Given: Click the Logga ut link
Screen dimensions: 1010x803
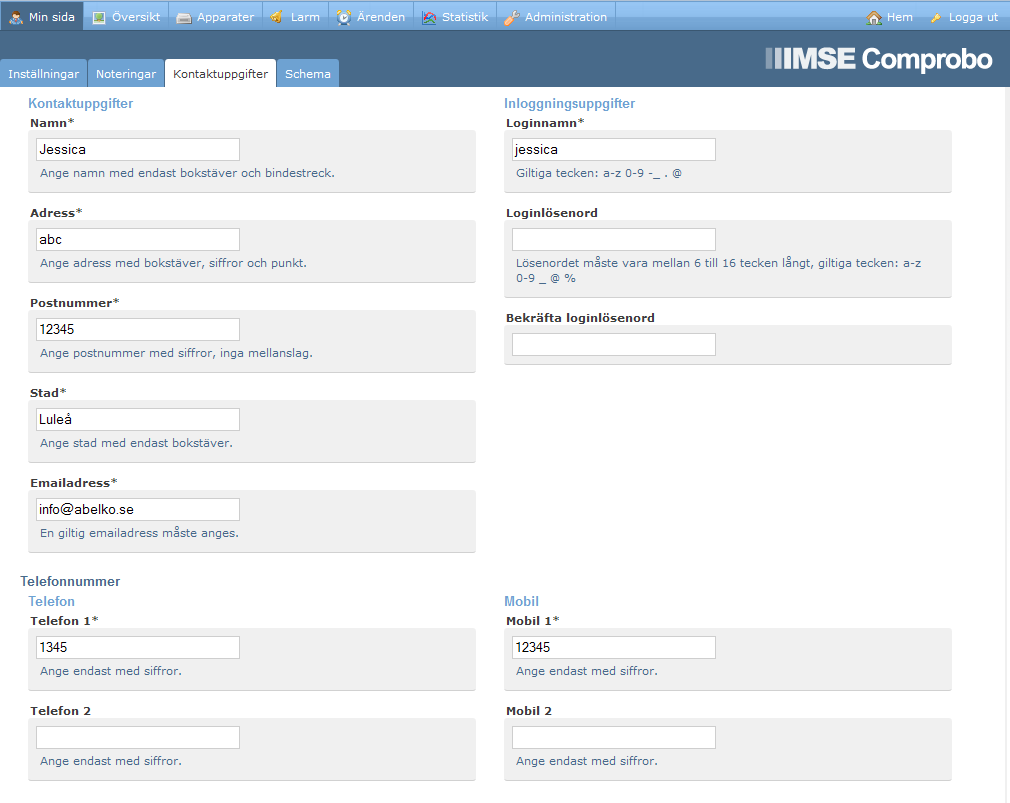Looking at the screenshot, I should [x=964, y=17].
